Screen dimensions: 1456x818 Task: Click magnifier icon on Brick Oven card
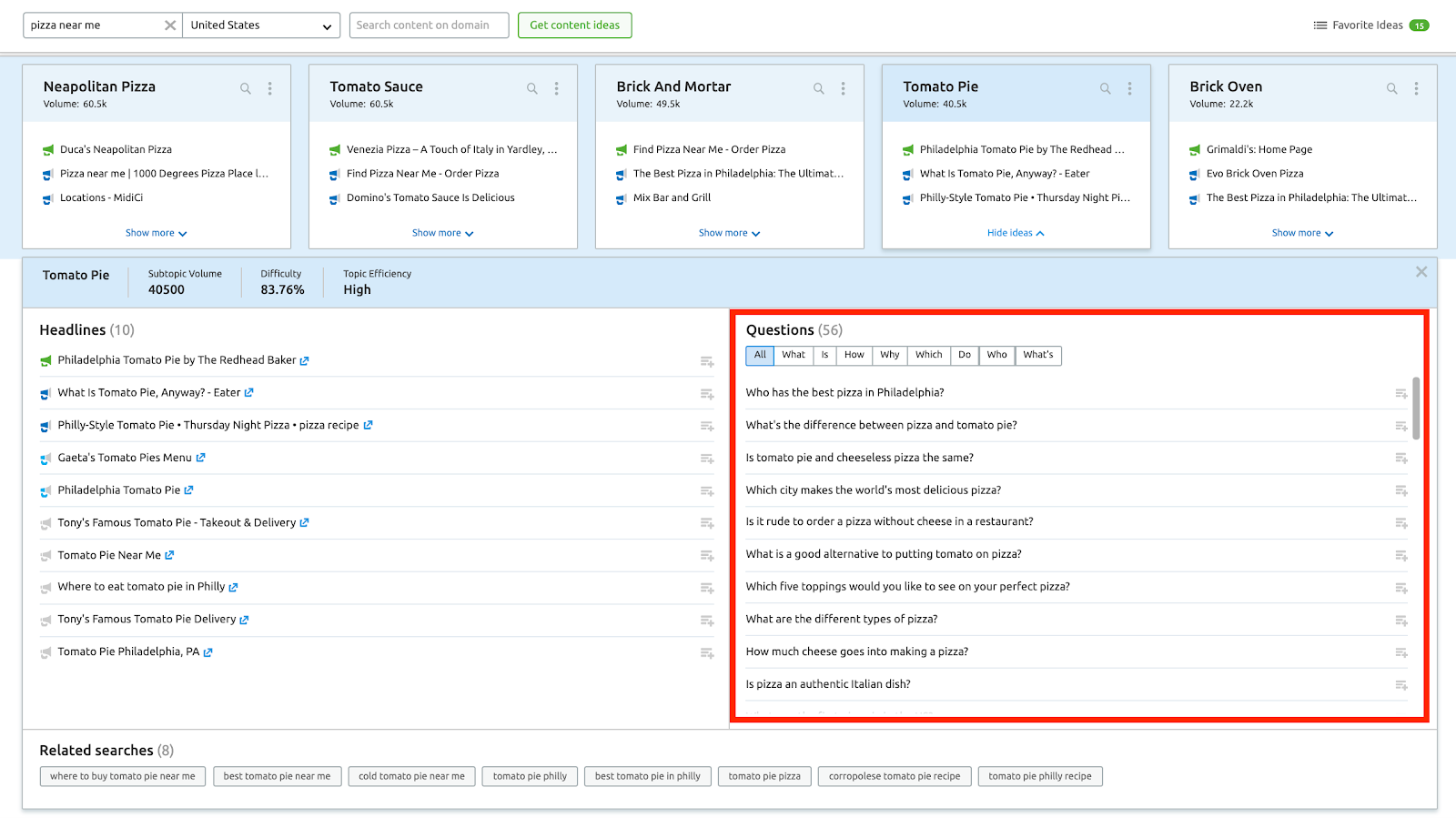click(x=1392, y=88)
